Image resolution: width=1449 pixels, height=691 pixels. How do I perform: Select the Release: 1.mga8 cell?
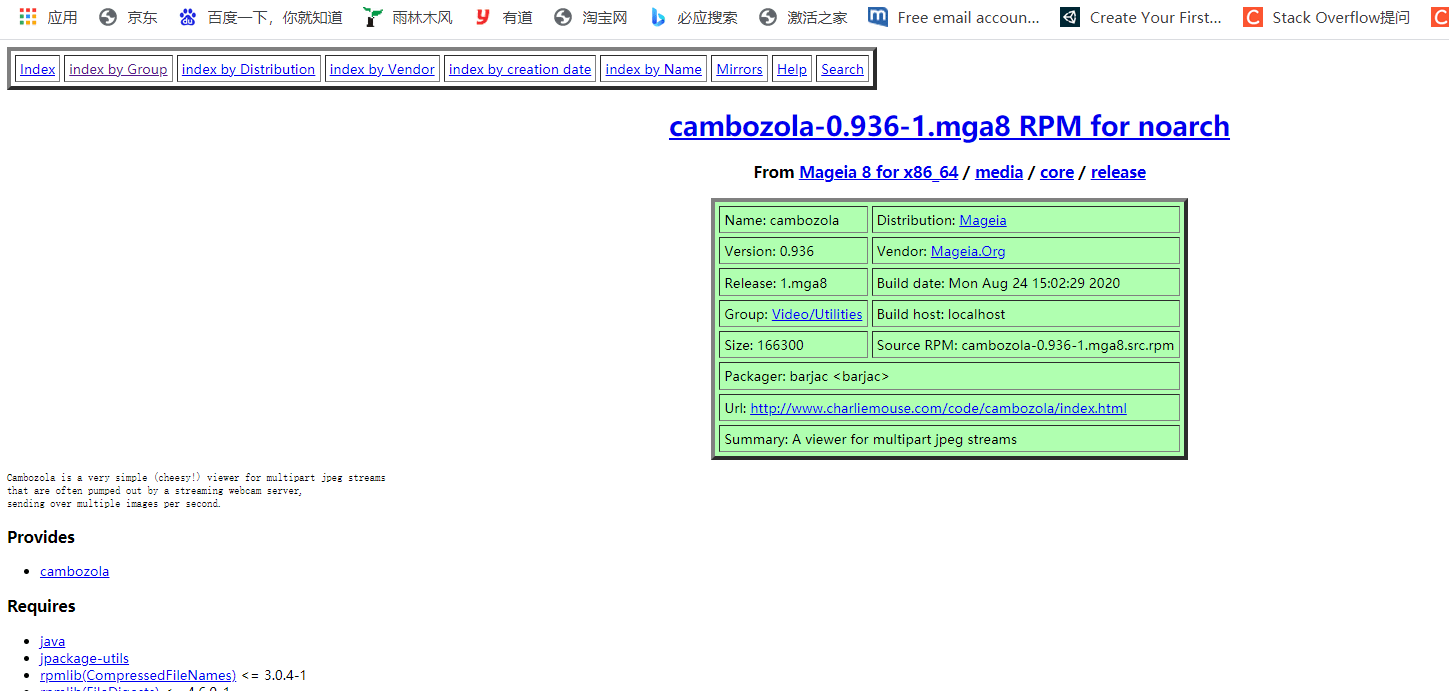point(793,283)
